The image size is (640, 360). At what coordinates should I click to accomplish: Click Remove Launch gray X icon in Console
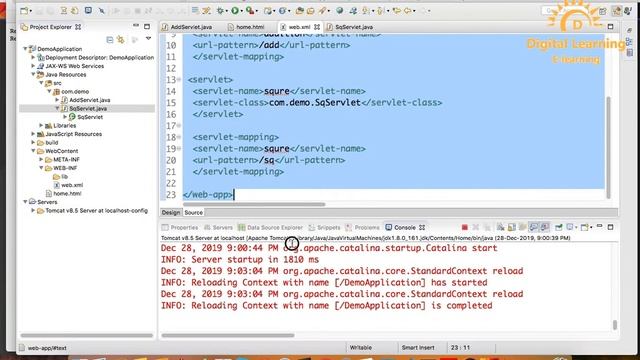[x=476, y=227]
